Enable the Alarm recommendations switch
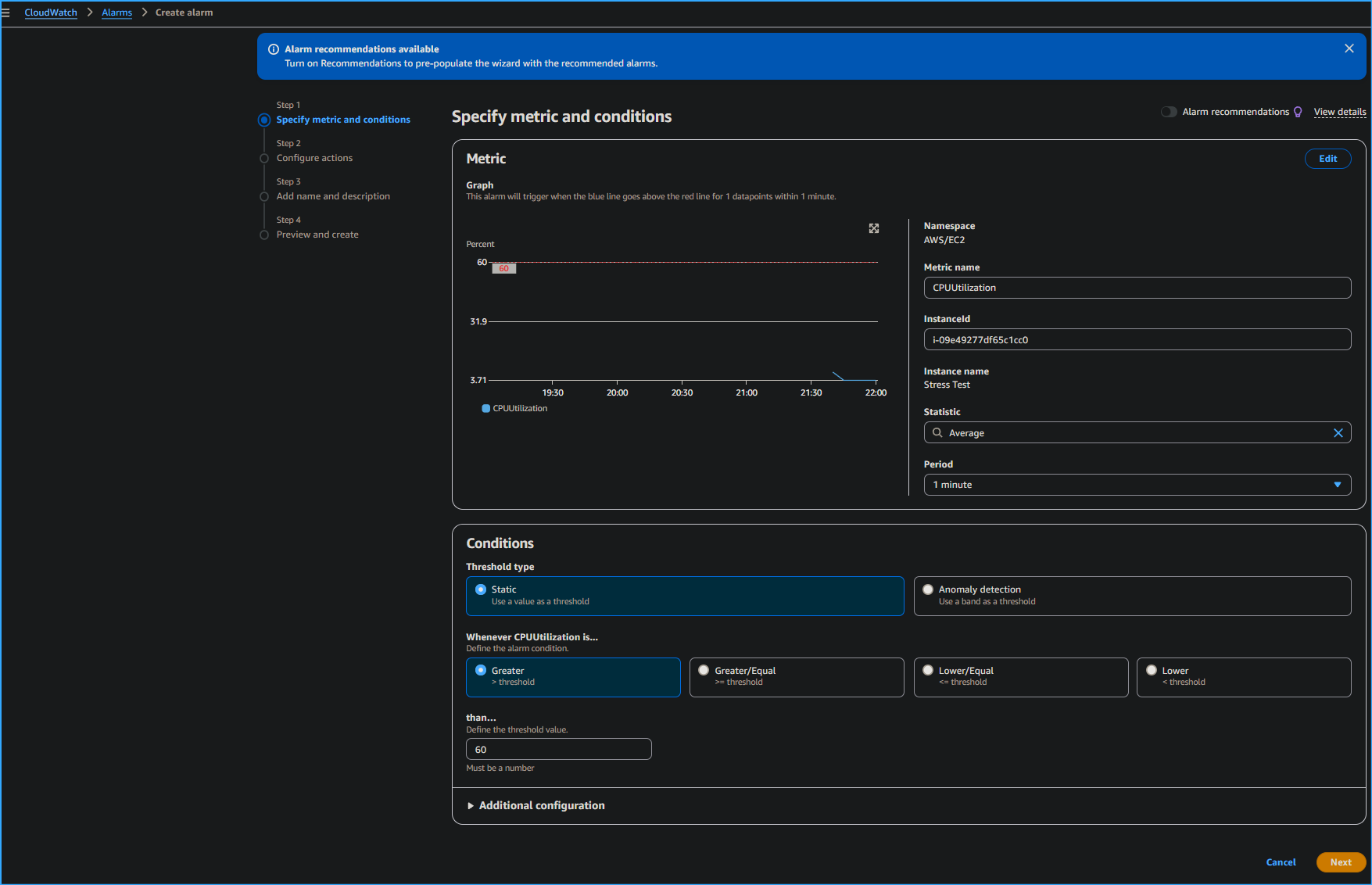1372x885 pixels. [1169, 112]
